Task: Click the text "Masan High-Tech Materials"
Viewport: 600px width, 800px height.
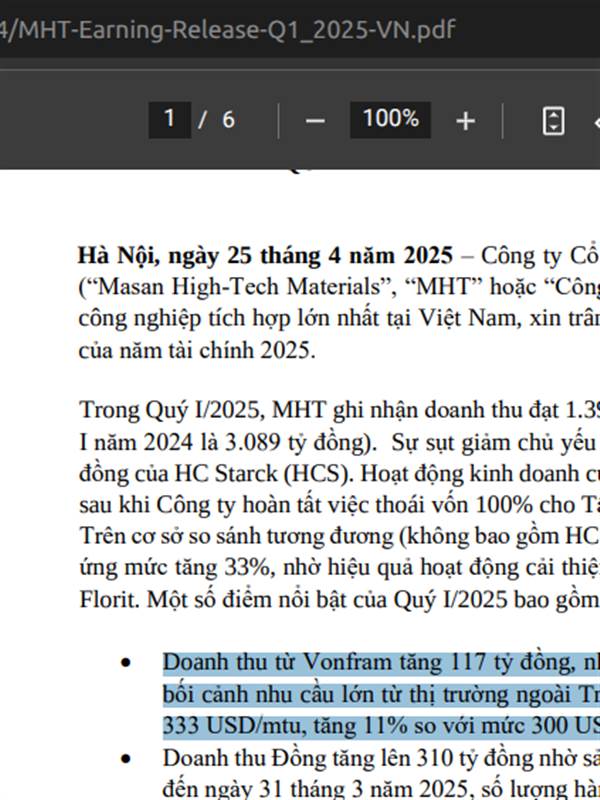Action: coord(239,287)
